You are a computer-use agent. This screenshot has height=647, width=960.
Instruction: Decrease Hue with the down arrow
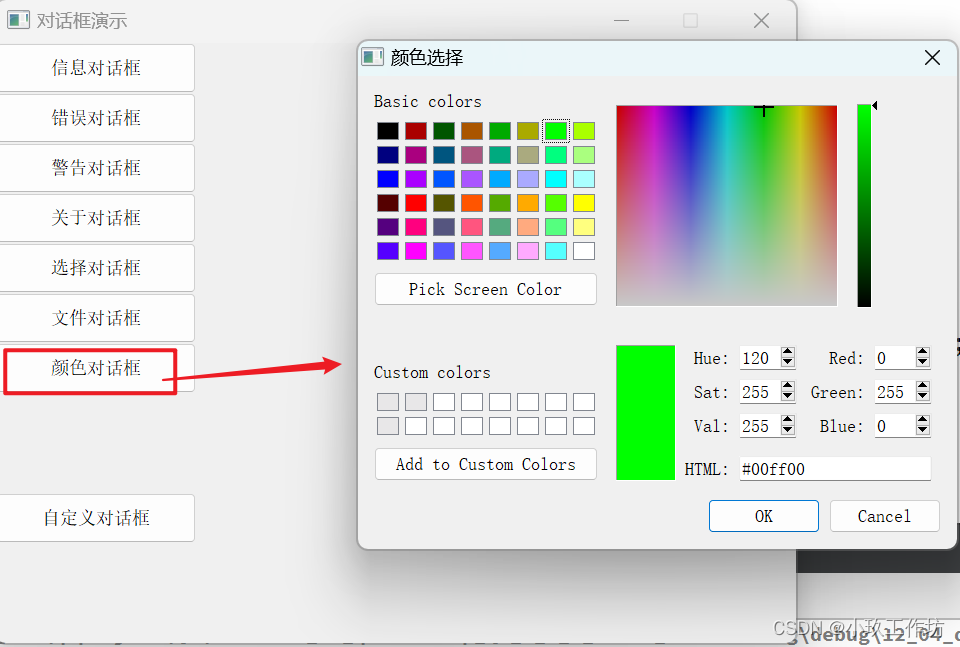(x=788, y=362)
